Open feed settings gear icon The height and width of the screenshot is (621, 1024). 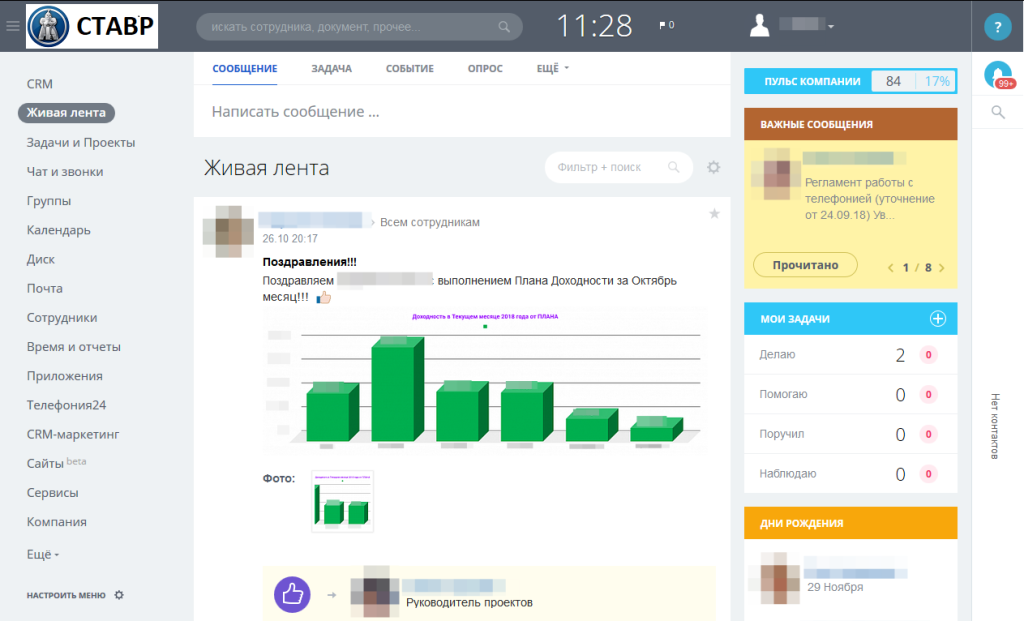(x=713, y=167)
